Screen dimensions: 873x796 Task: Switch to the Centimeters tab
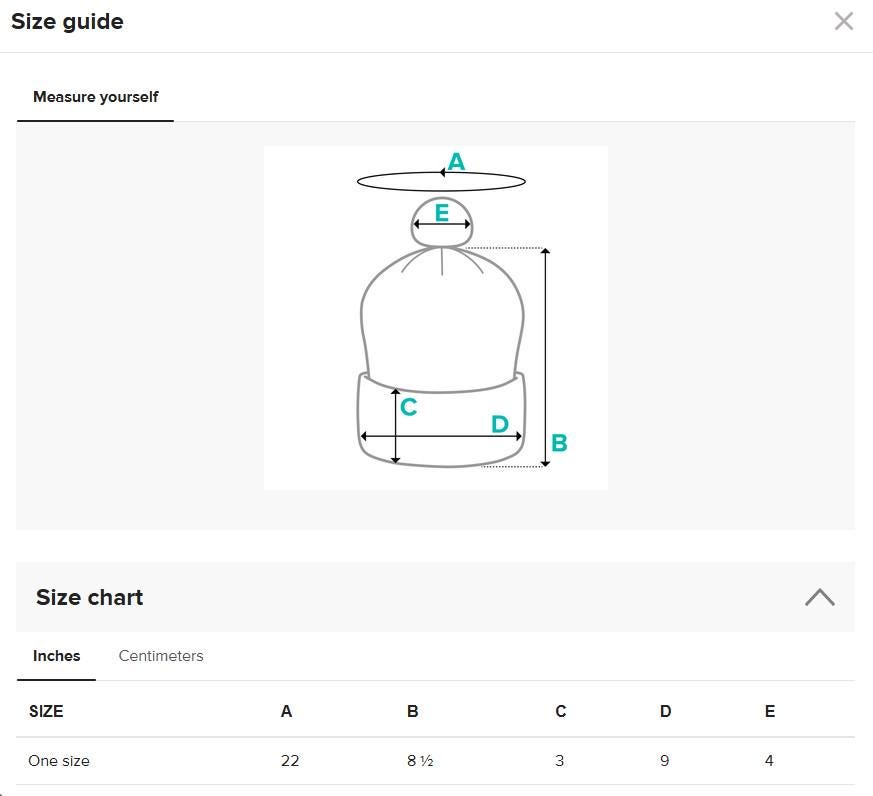pos(160,656)
